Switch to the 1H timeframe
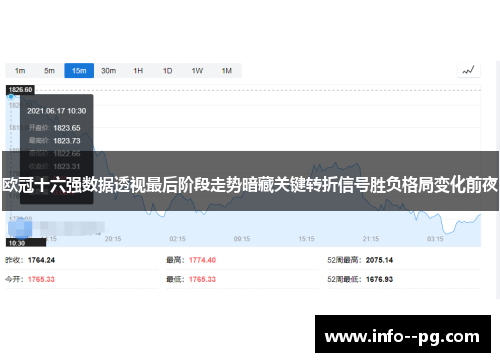 pyautogui.click(x=138, y=71)
